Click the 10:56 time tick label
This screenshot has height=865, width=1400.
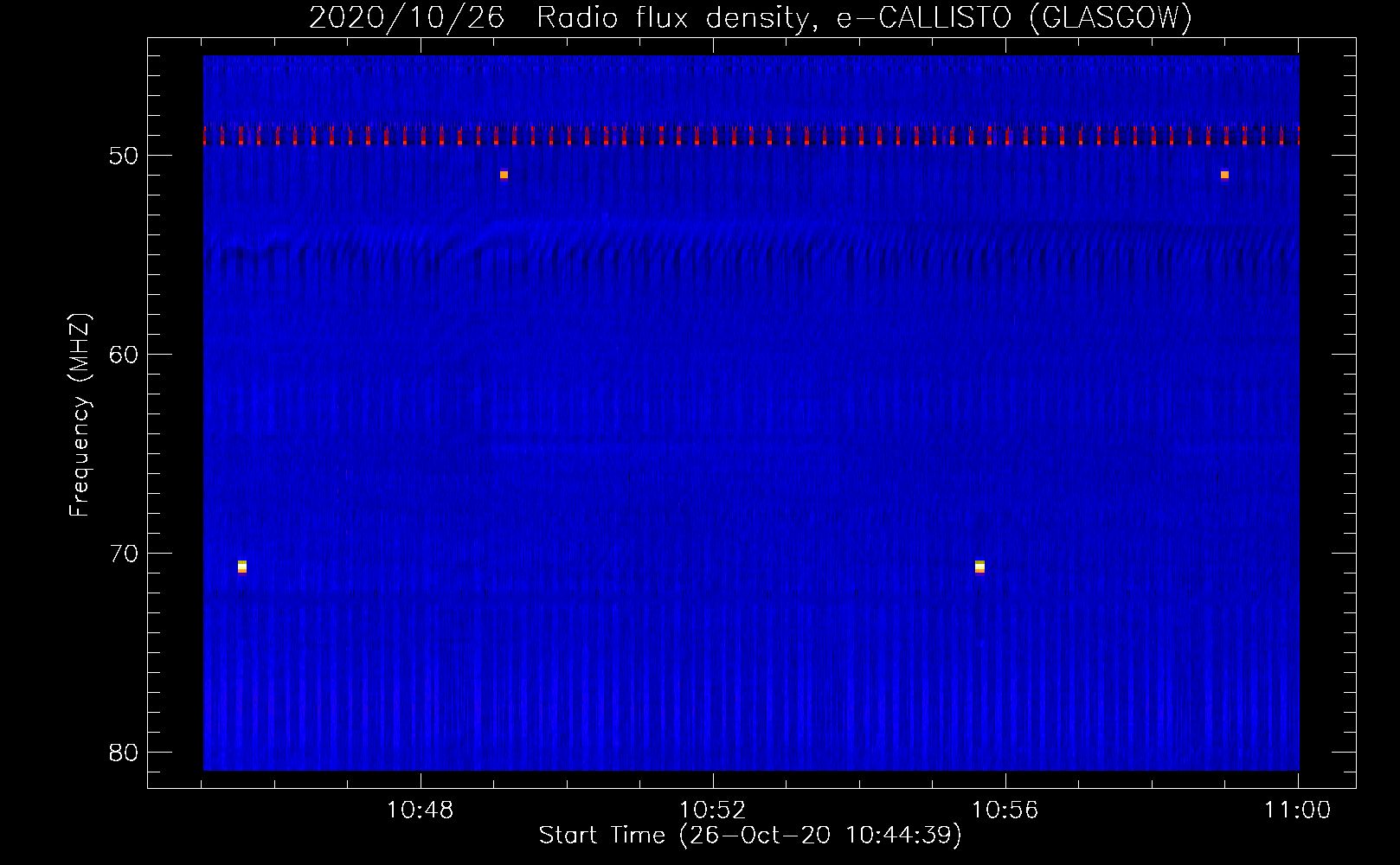1005,811
